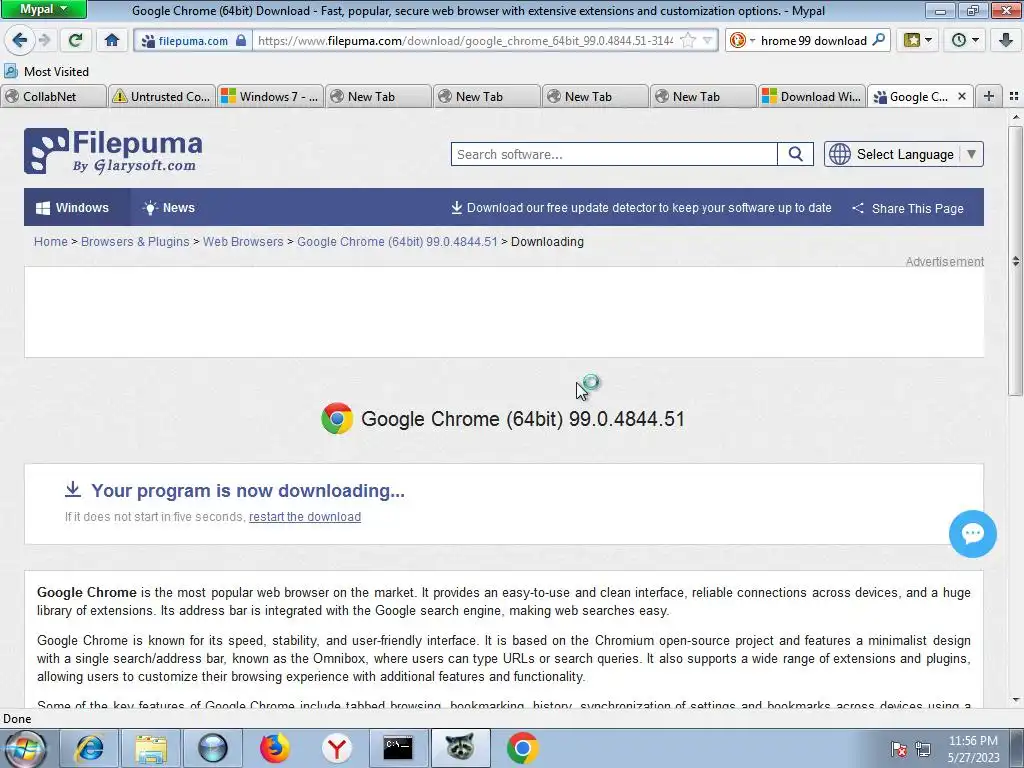Viewport: 1024px width, 768px height.
Task: Click Share This Page
Action: [908, 208]
